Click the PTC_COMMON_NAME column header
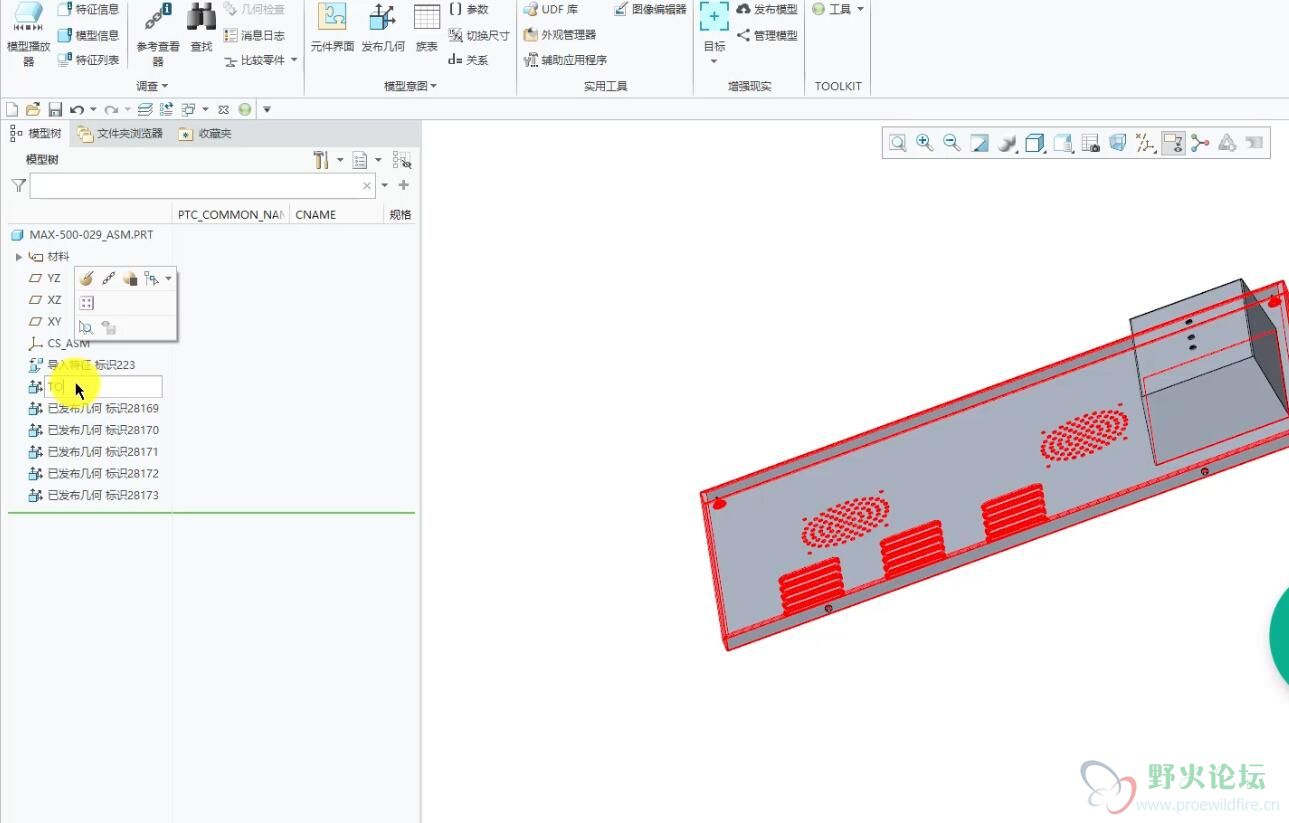 [x=231, y=214]
